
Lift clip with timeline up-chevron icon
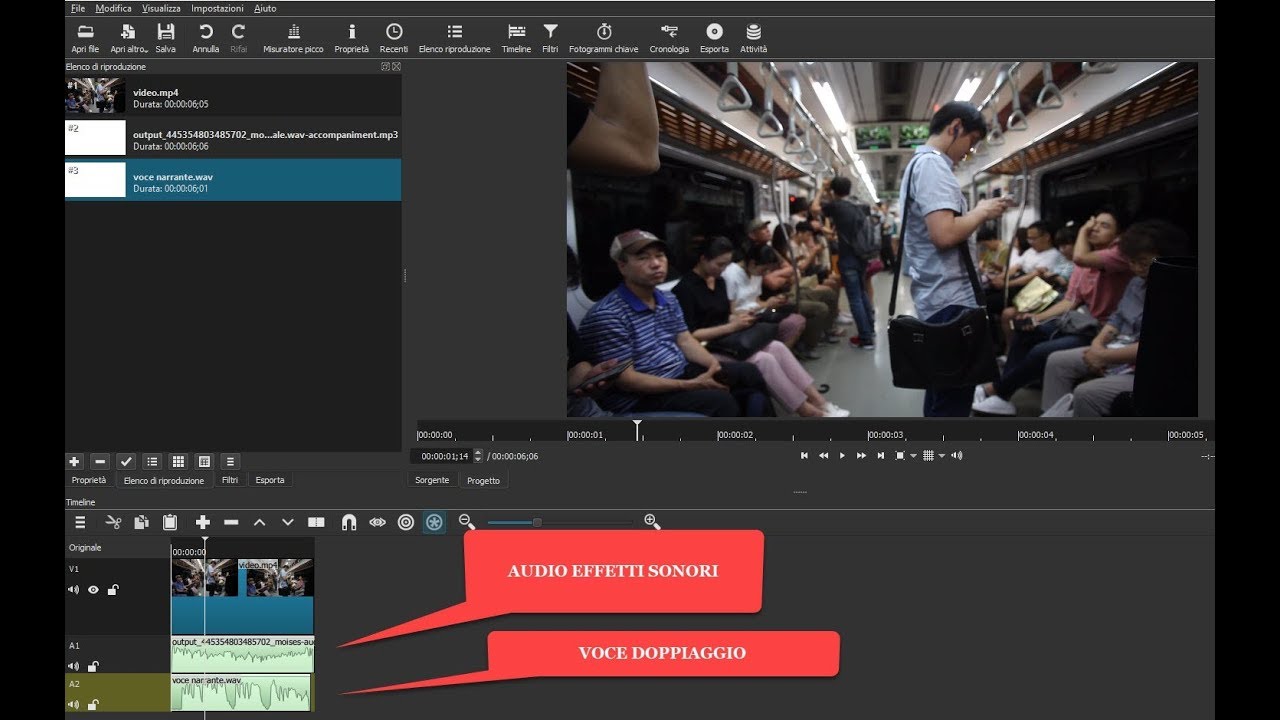[x=259, y=522]
